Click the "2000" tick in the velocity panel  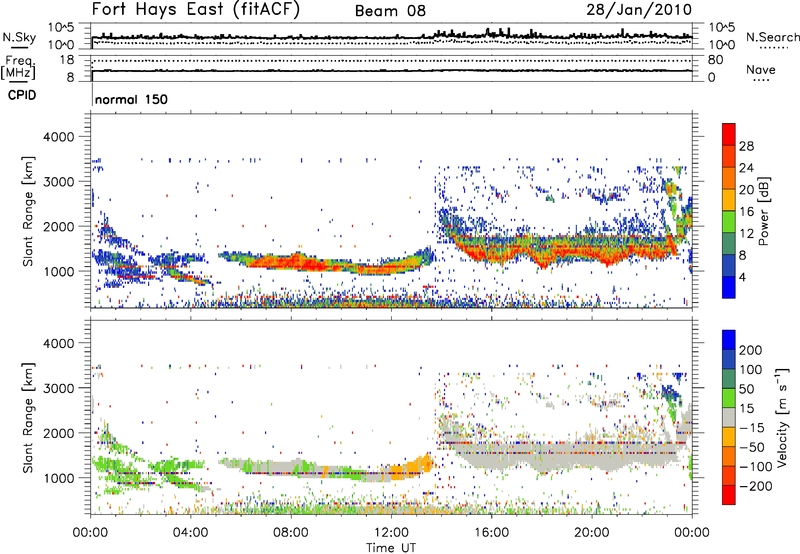click(58, 433)
